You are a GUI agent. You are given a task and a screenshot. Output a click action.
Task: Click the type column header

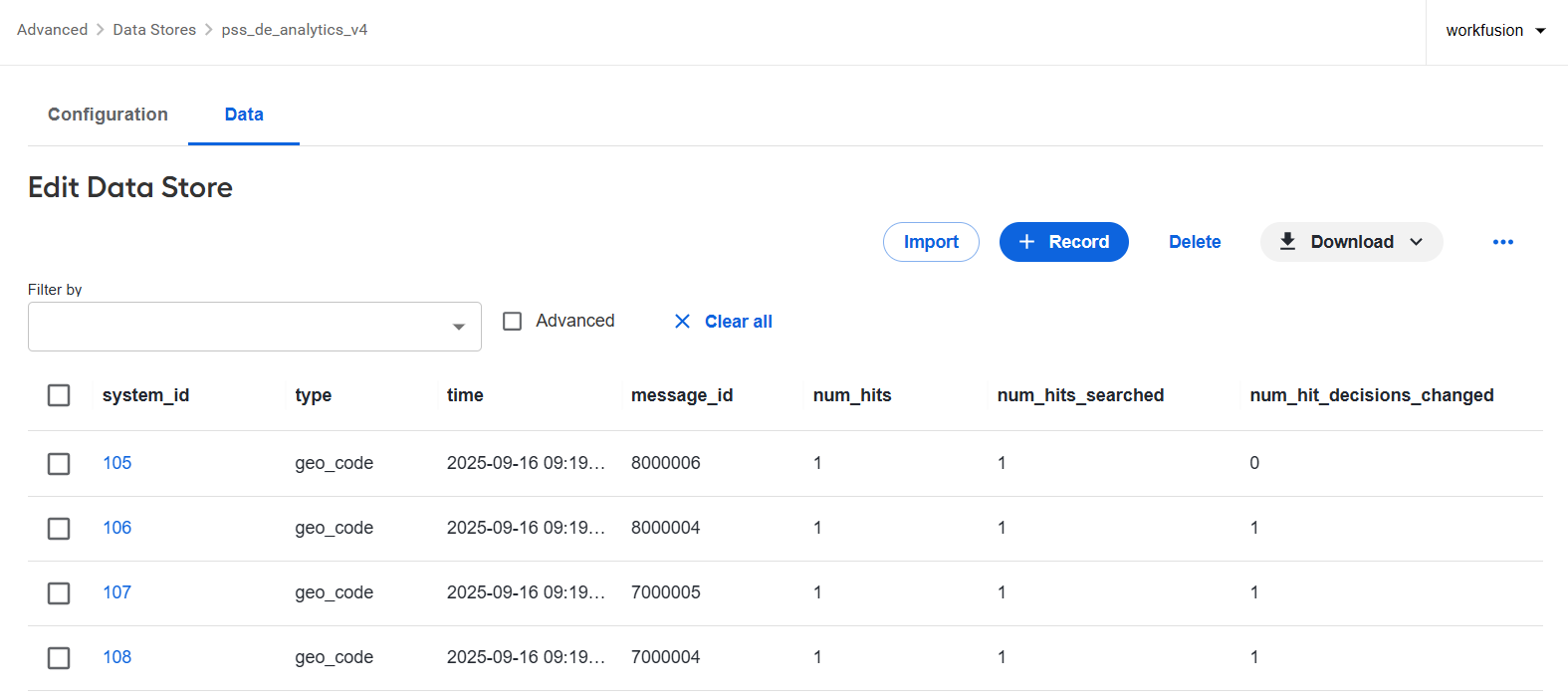tap(314, 395)
